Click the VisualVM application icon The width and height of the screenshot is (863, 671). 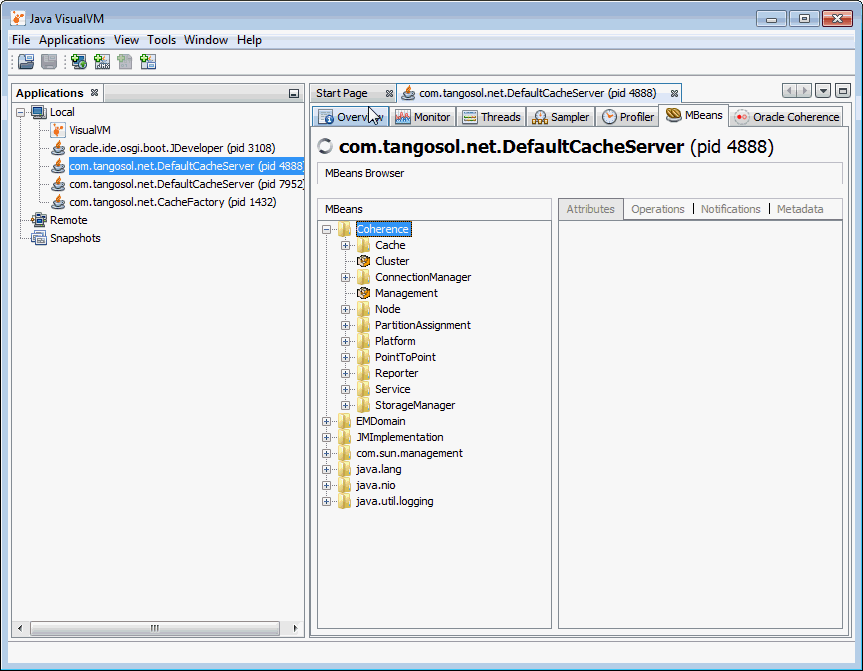58,130
